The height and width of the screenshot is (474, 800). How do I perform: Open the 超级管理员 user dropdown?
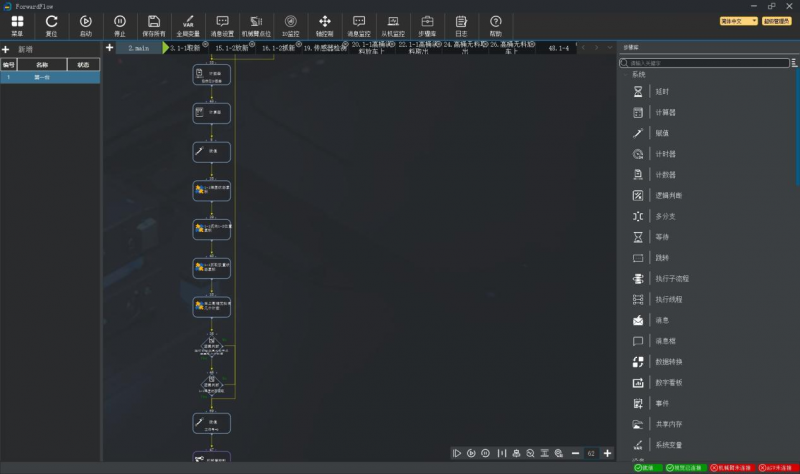pos(778,20)
